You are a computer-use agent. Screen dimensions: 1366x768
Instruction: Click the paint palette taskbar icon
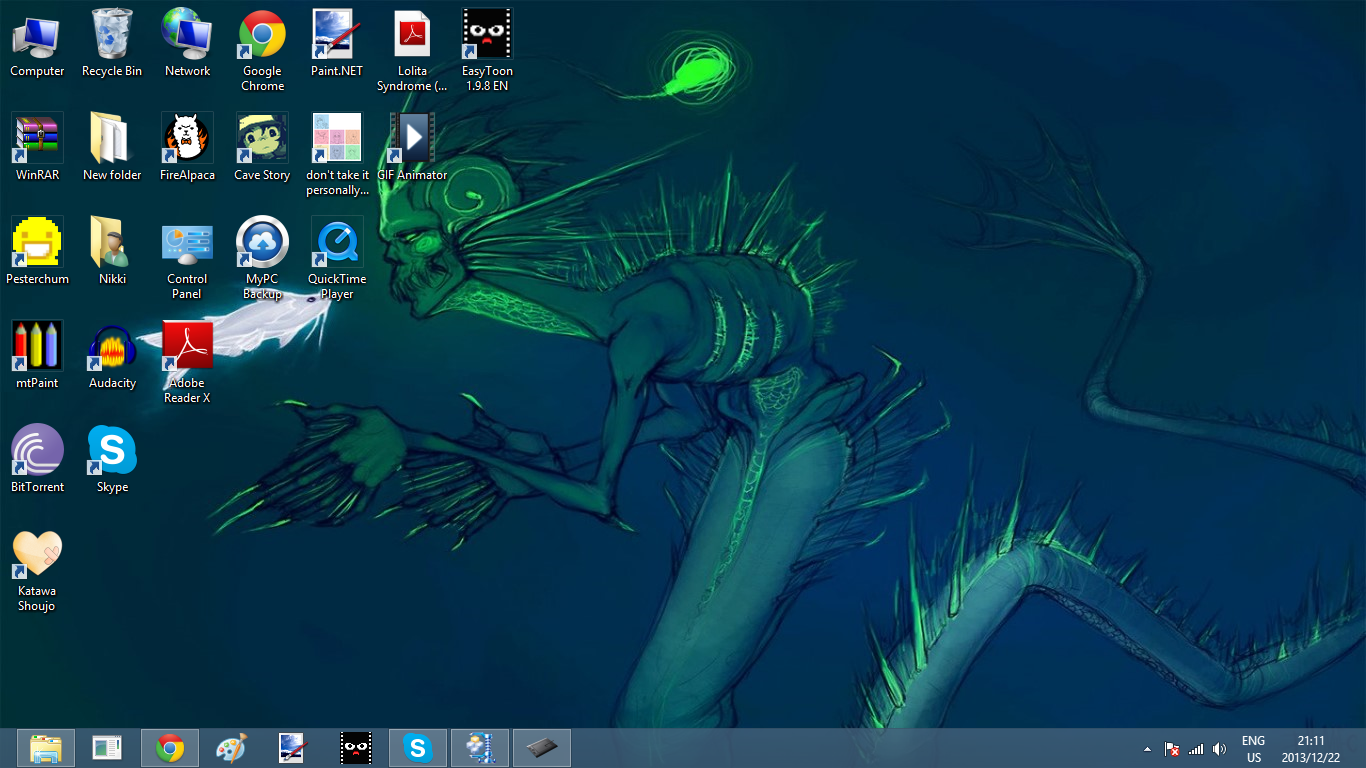(231, 748)
